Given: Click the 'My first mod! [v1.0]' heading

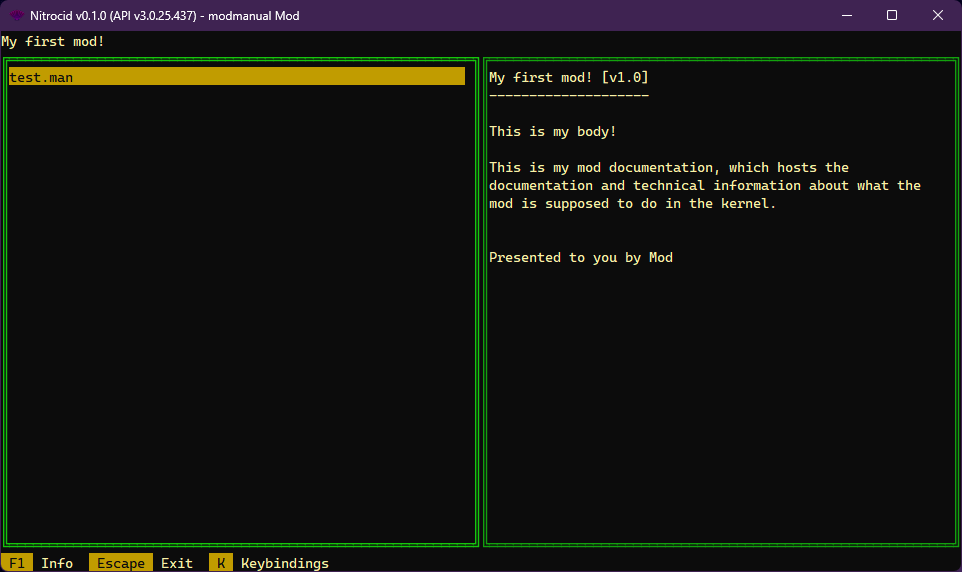Looking at the screenshot, I should pos(569,77).
